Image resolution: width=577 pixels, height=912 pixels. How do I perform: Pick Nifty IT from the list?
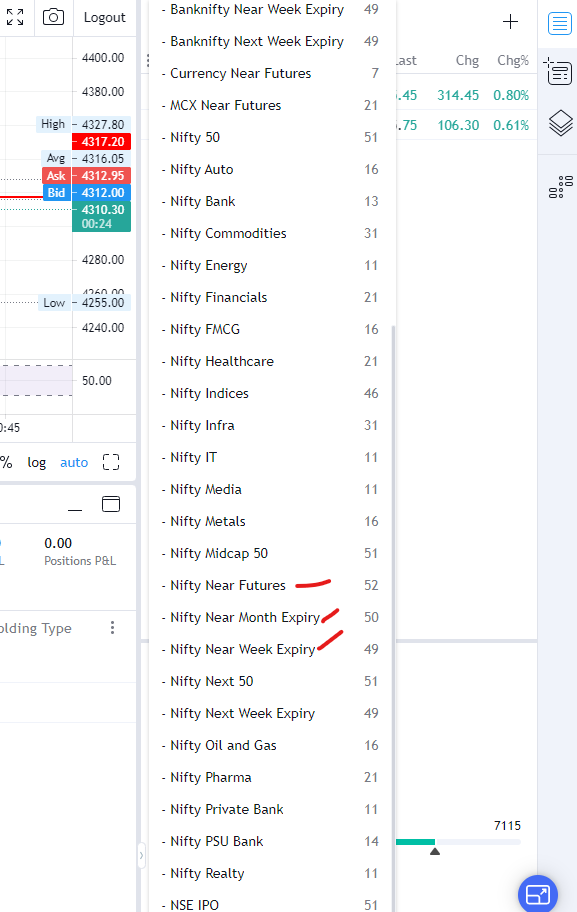(271, 457)
